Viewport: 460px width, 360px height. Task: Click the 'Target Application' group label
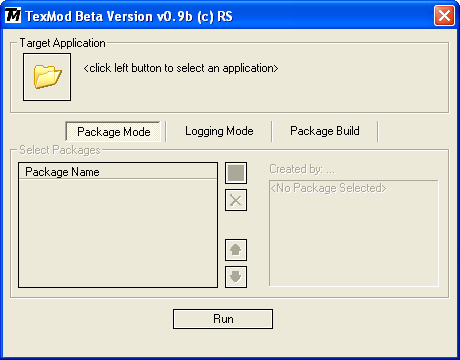pos(62,43)
